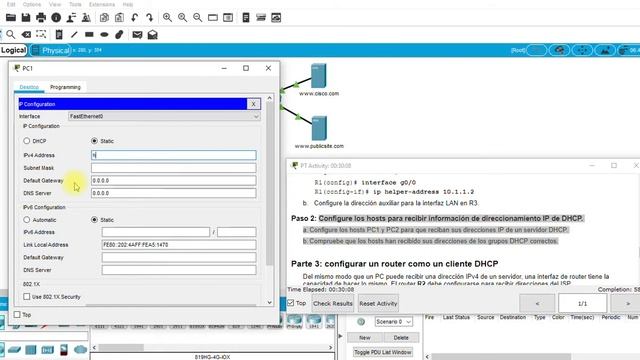Undo the last action with toolbar arrow
This screenshot has width=640, height=360.
(x=134, y=18)
